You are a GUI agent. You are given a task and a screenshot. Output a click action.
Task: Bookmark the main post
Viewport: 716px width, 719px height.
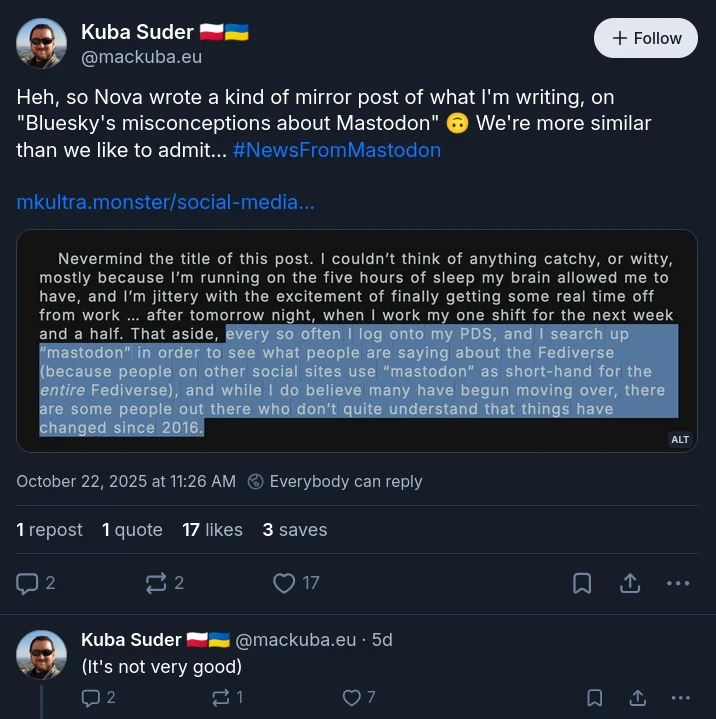(582, 583)
